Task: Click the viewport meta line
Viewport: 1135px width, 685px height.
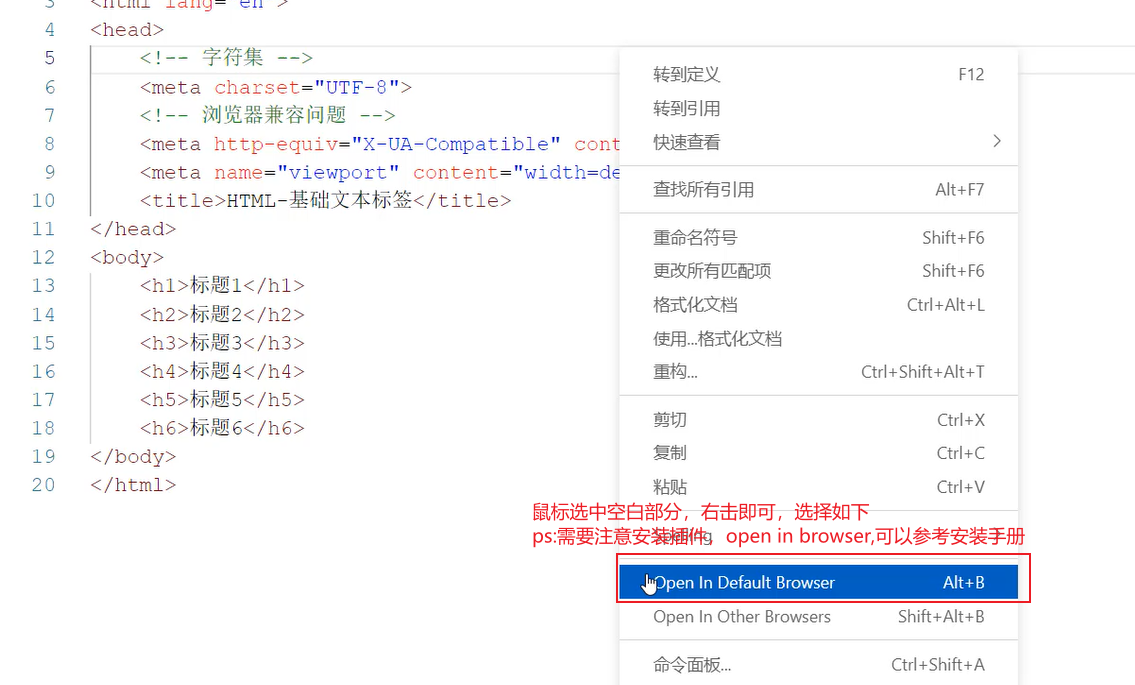Action: 380,172
